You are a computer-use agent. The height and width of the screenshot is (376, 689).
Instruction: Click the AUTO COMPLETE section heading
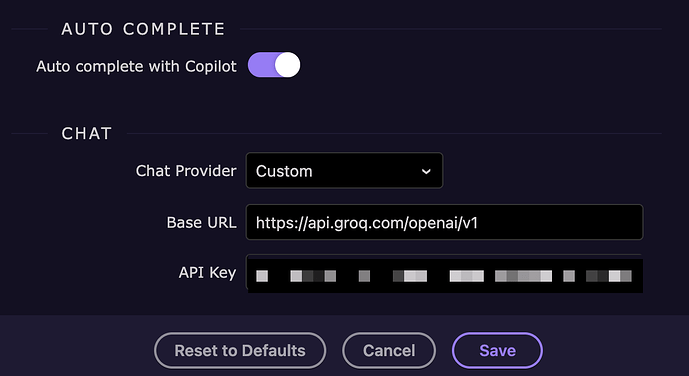tap(143, 29)
